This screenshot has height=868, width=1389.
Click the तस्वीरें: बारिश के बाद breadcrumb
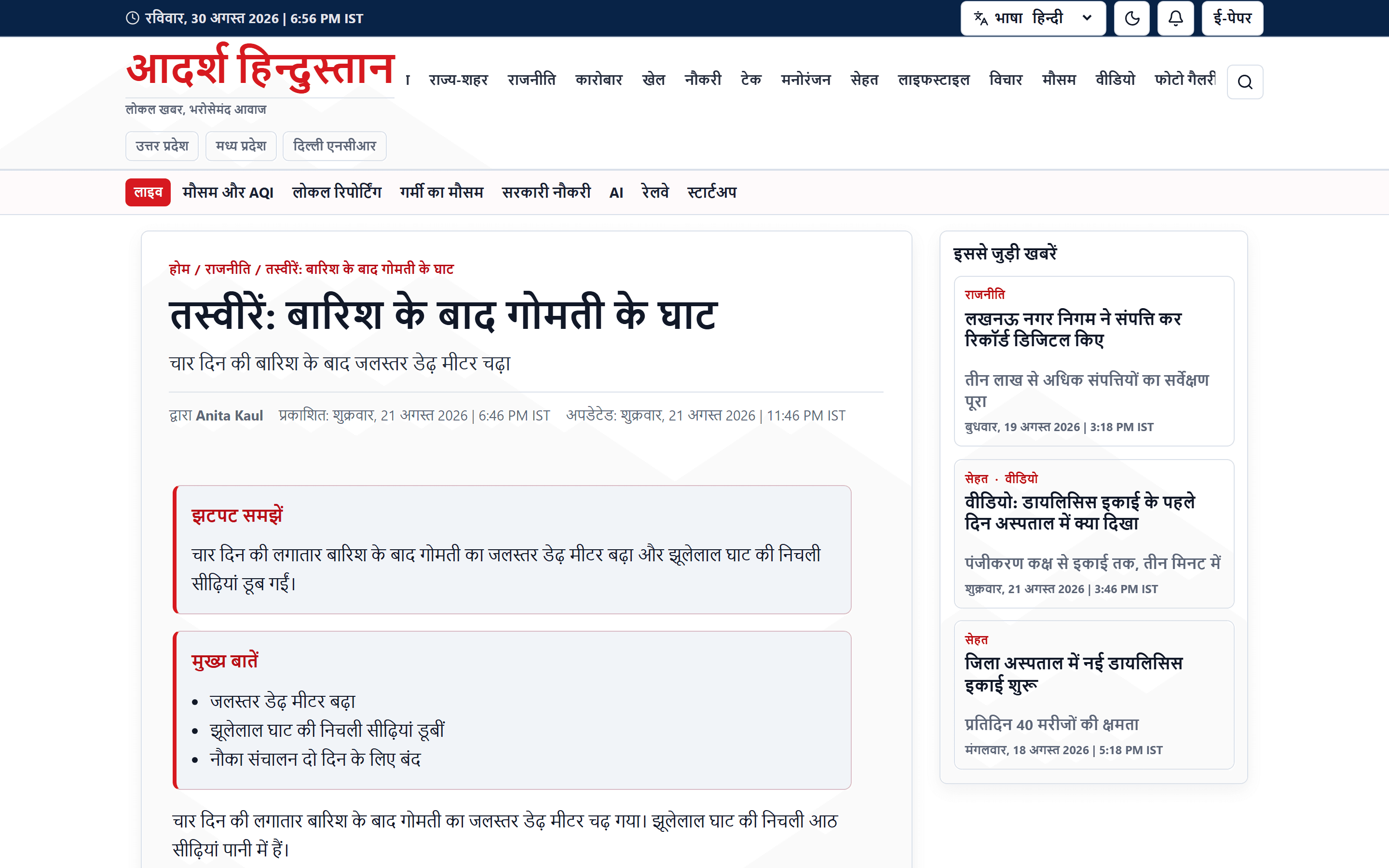[359, 269]
